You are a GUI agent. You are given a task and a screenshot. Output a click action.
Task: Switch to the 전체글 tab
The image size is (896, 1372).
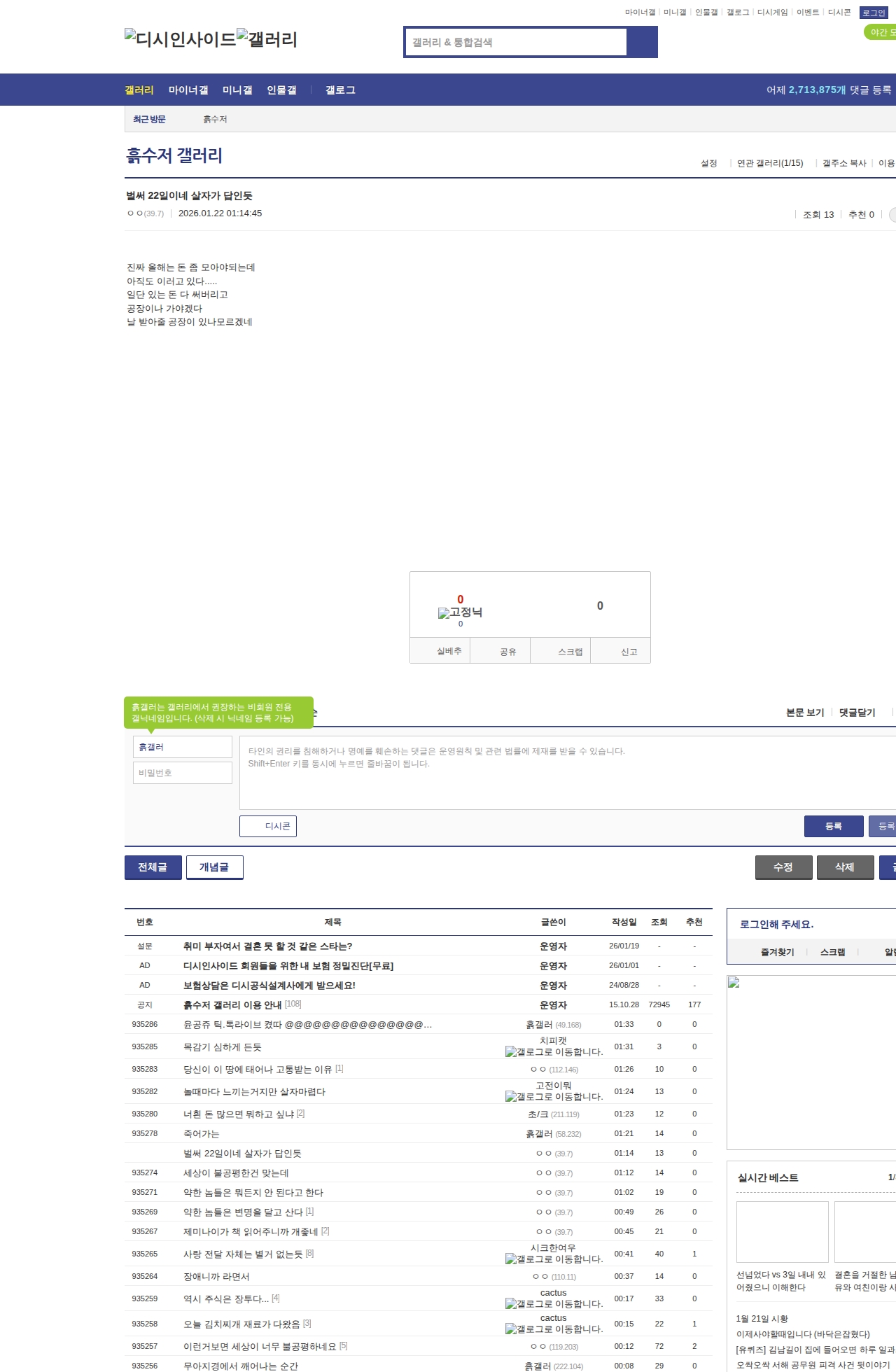pyautogui.click(x=153, y=867)
